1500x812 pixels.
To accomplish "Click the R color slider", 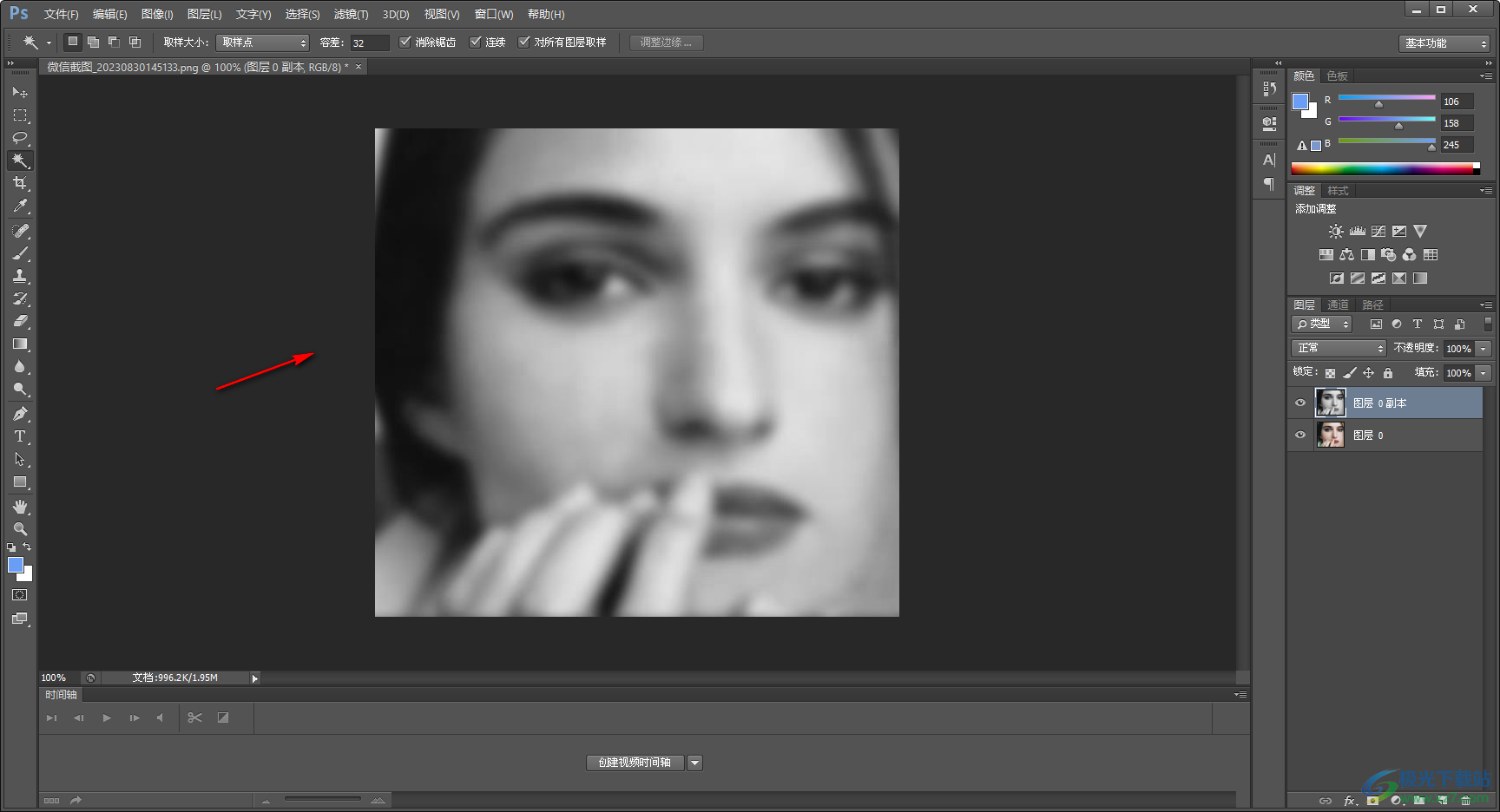I will pos(1386,99).
